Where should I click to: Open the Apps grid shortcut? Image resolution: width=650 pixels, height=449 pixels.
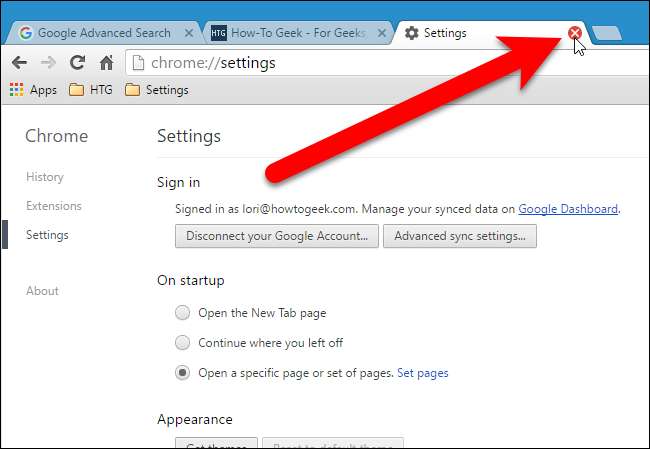(33, 90)
